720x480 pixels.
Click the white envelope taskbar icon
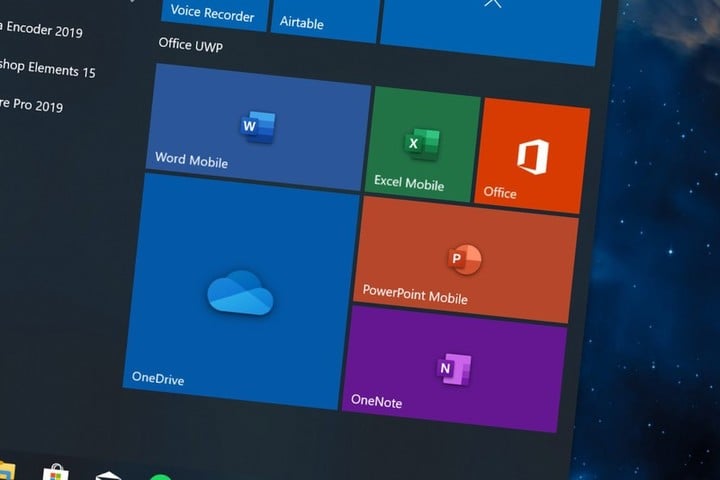[108, 476]
